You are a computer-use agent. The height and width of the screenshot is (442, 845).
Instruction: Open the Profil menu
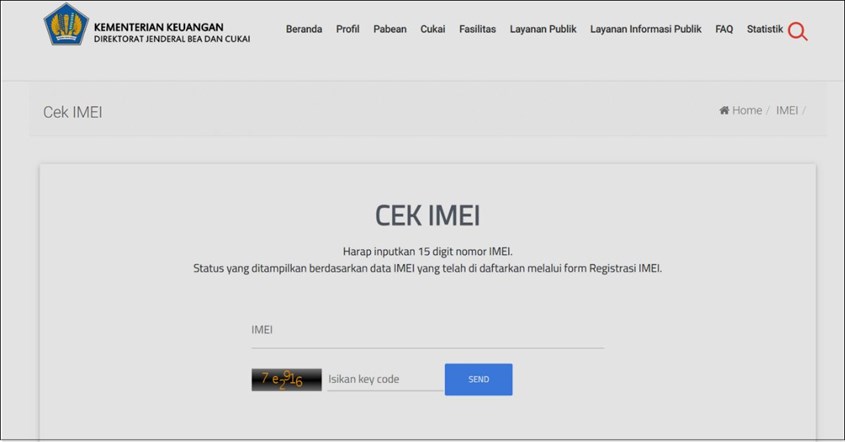click(348, 29)
